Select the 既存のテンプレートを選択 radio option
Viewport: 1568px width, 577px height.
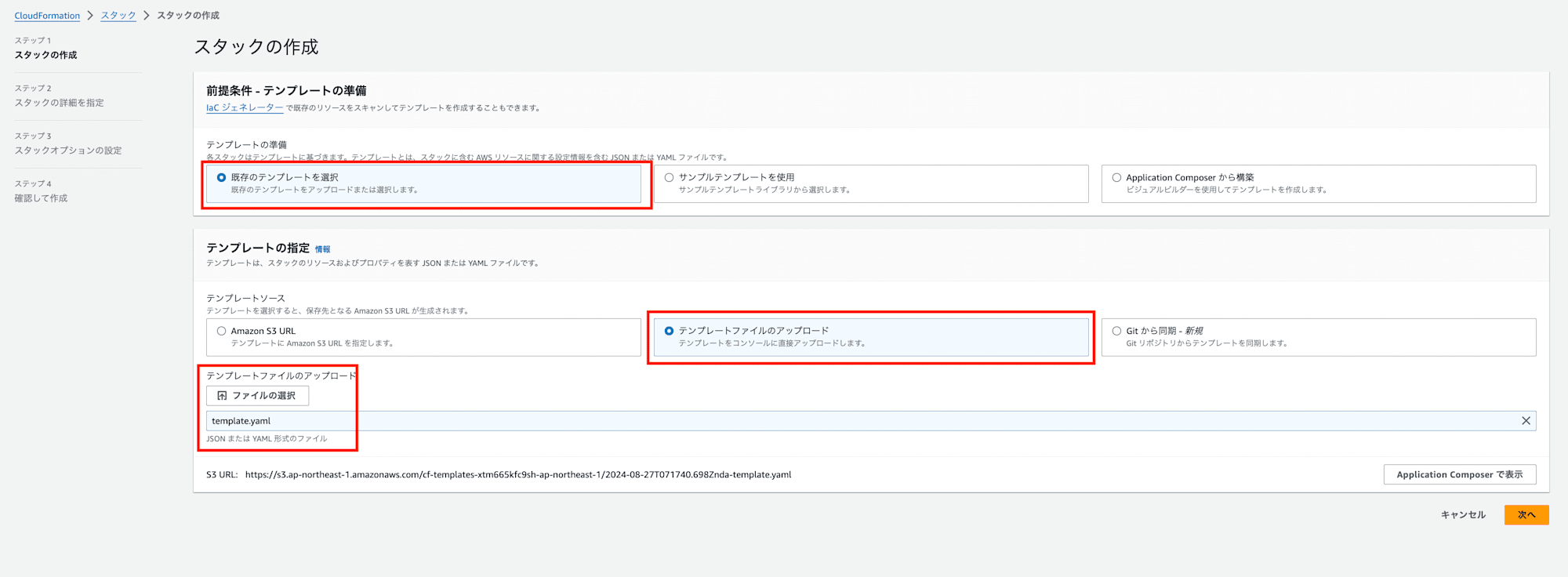(221, 178)
